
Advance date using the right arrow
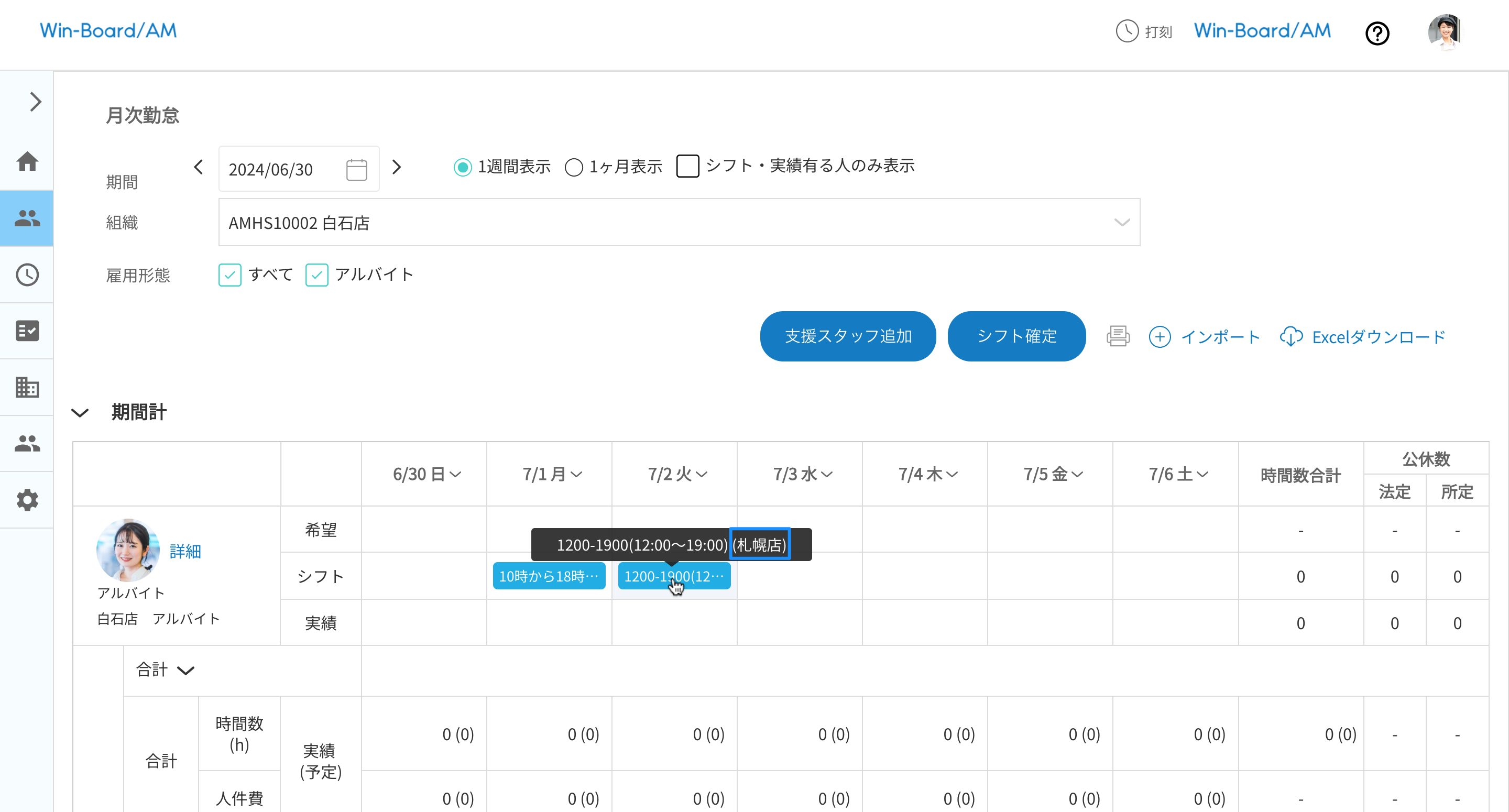tap(397, 168)
